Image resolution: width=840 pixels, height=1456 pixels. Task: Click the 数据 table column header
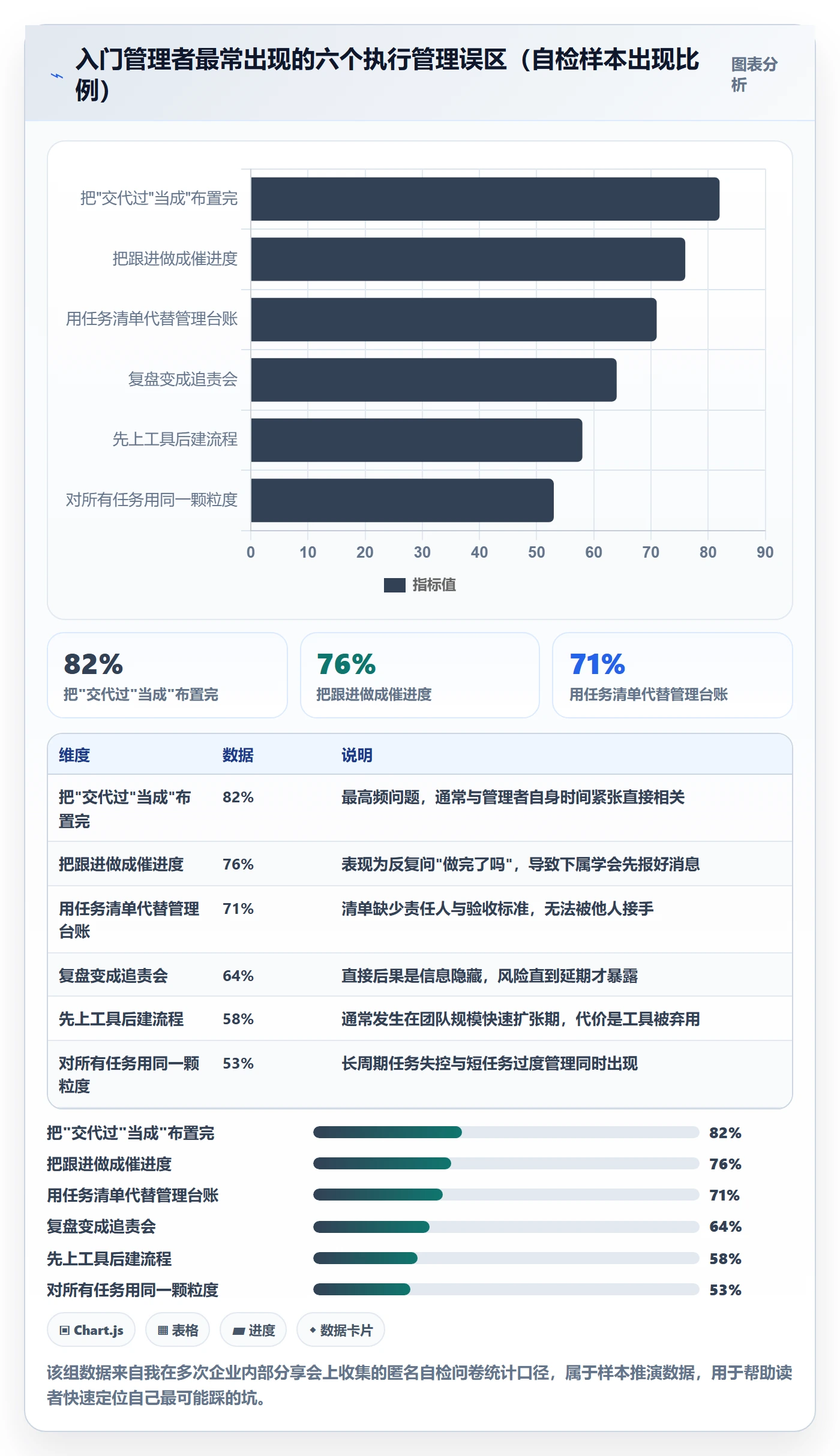[x=238, y=755]
